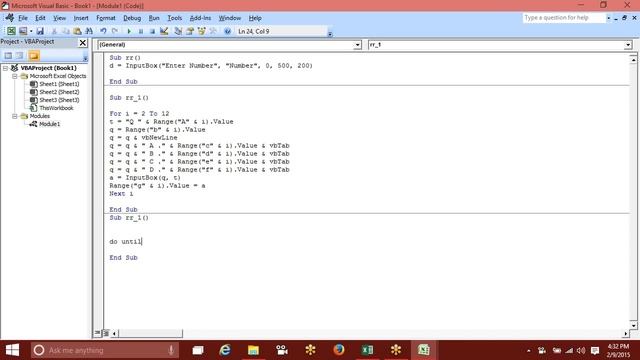Viewport: 640px width, 360px height.
Task: Save the workbook with the disk icon
Action: click(40, 31)
